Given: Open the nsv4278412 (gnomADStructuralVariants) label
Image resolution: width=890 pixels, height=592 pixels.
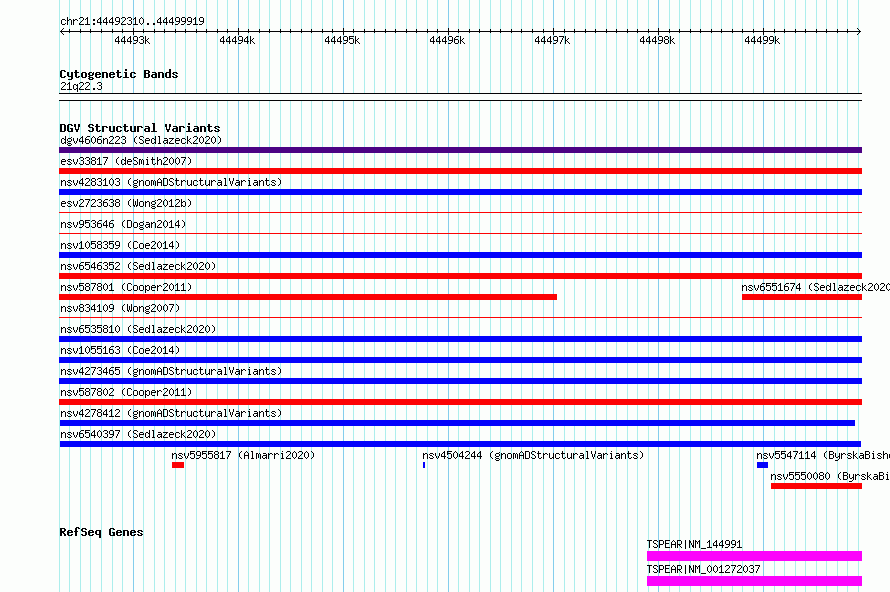Looking at the screenshot, I should point(171,413).
